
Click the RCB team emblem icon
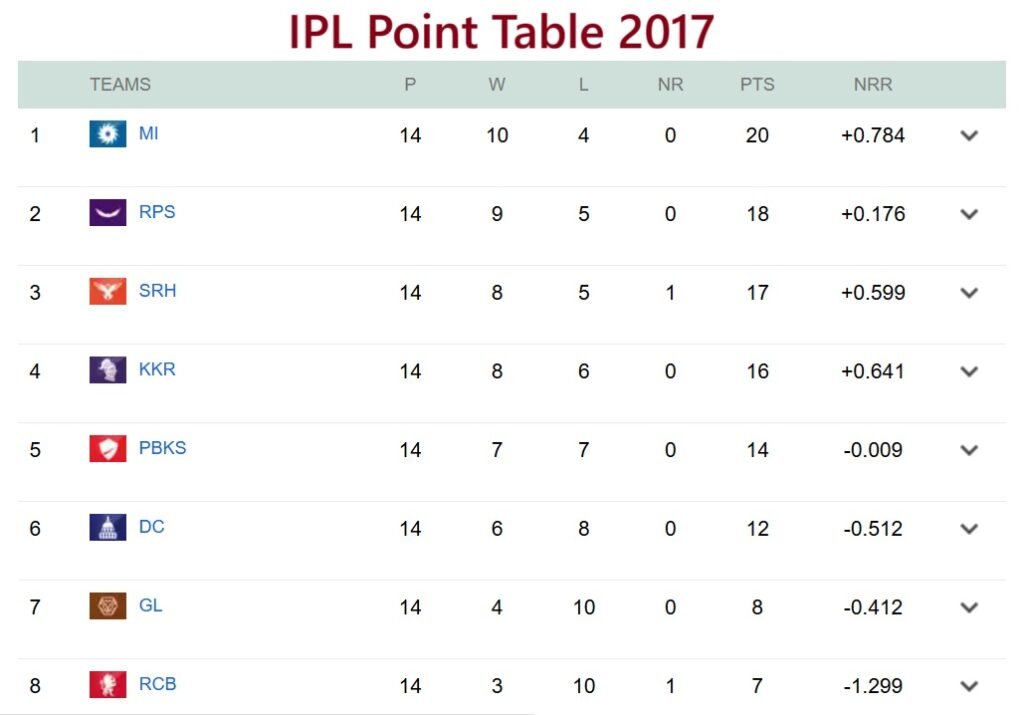click(108, 684)
